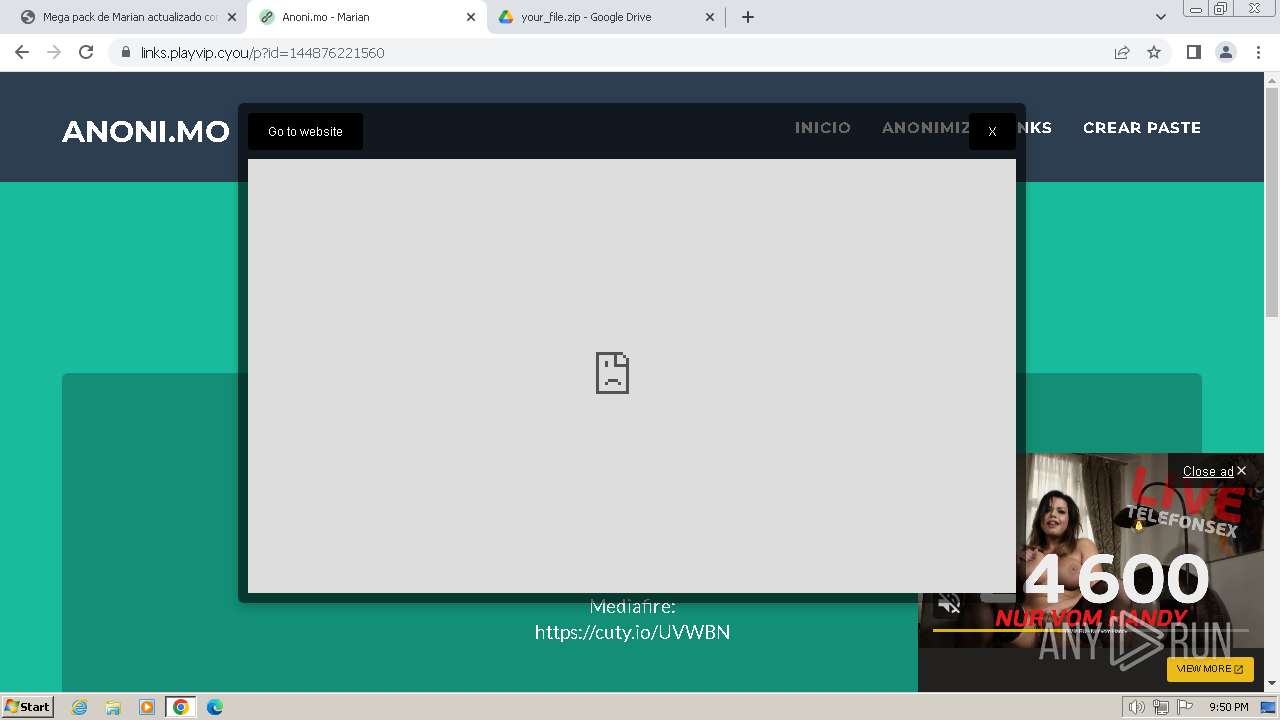Screen dimensions: 1280x720
Task: Close the popup with X button
Action: click(x=992, y=131)
